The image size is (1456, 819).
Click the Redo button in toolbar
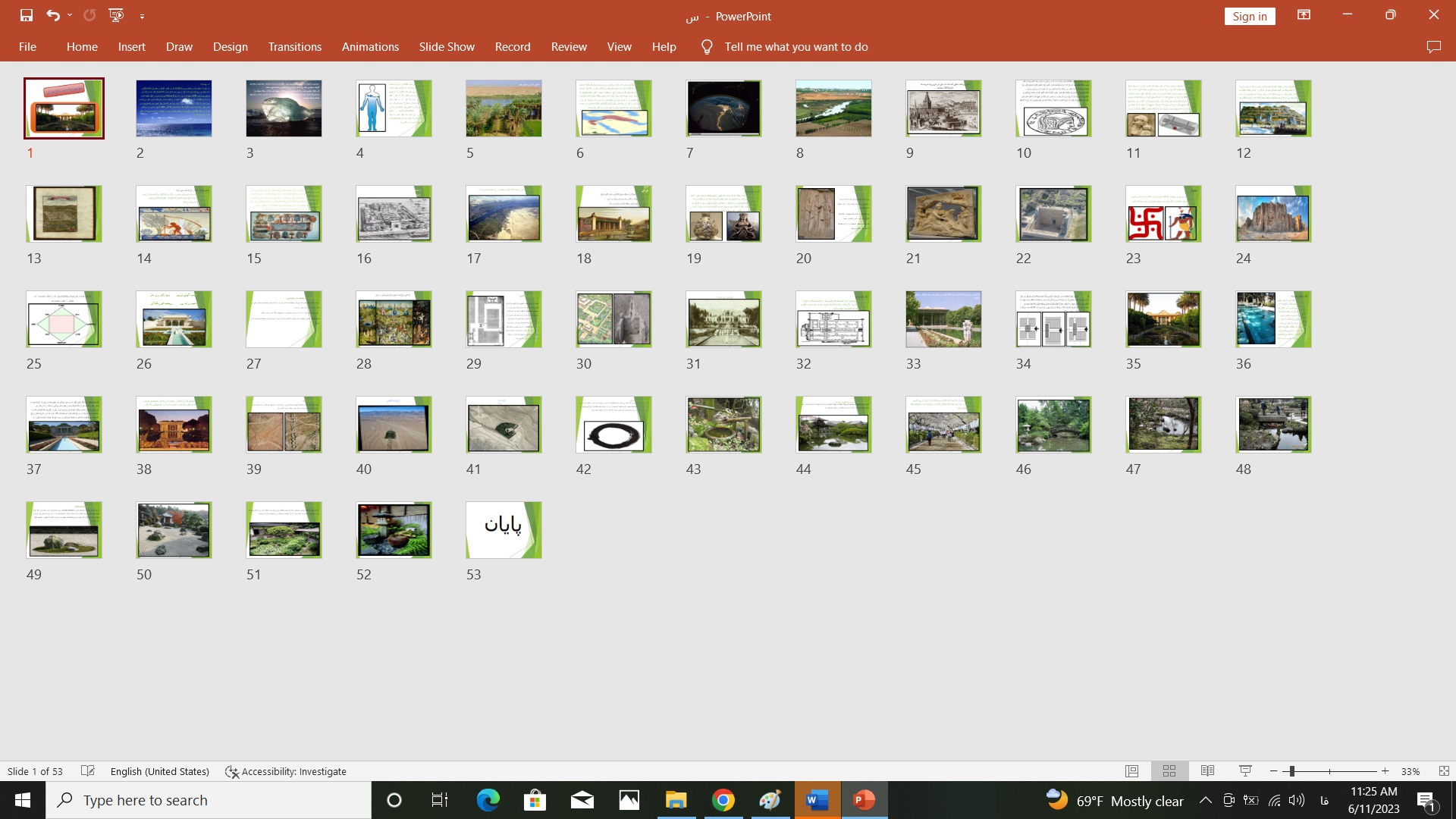tap(89, 14)
